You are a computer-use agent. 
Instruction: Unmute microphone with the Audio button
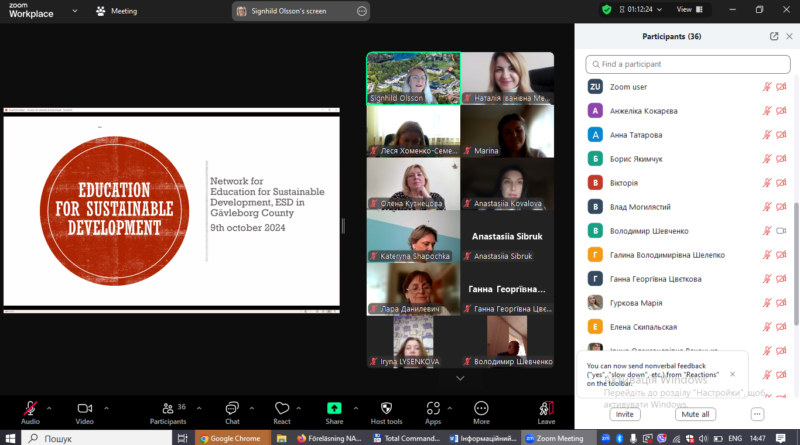pos(30,413)
